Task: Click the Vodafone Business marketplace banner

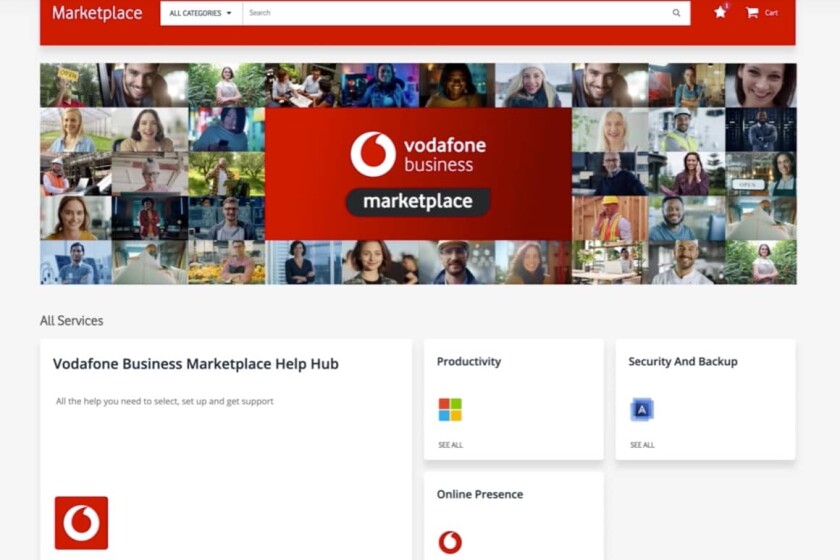Action: click(418, 174)
